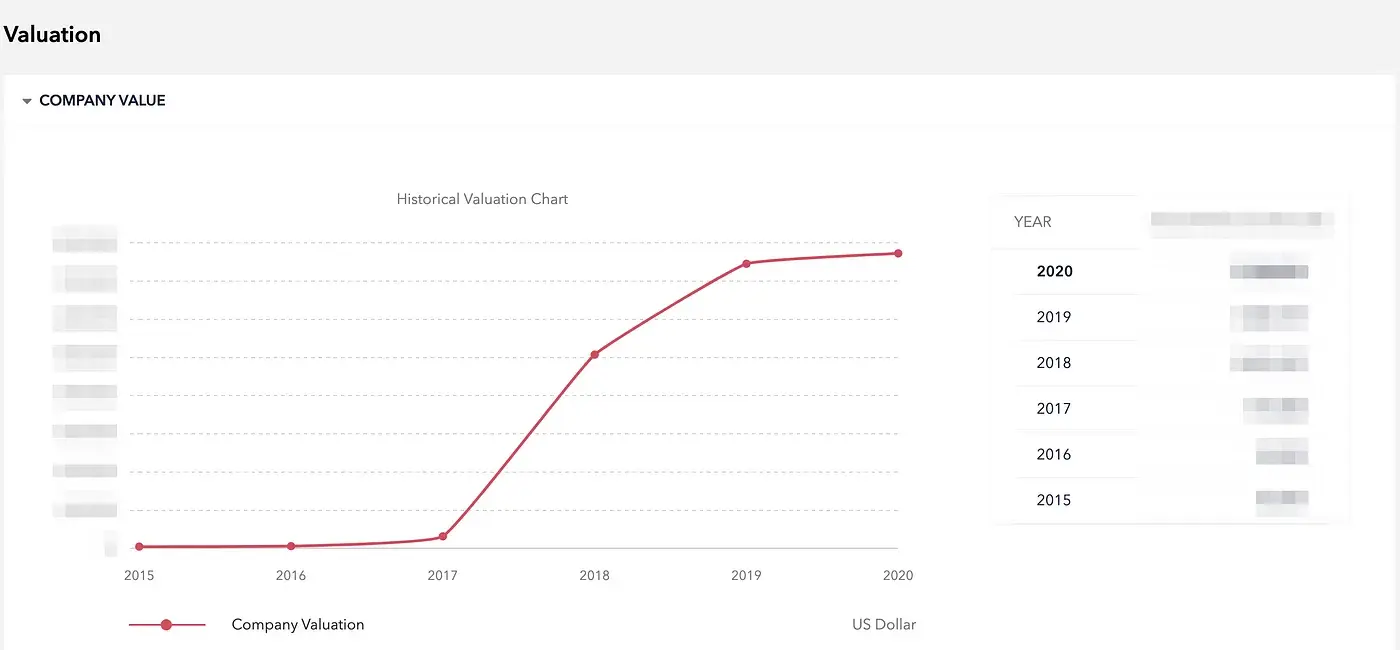Viewport: 1400px width, 650px height.
Task: Click the Valuation page heading
Action: tap(52, 35)
